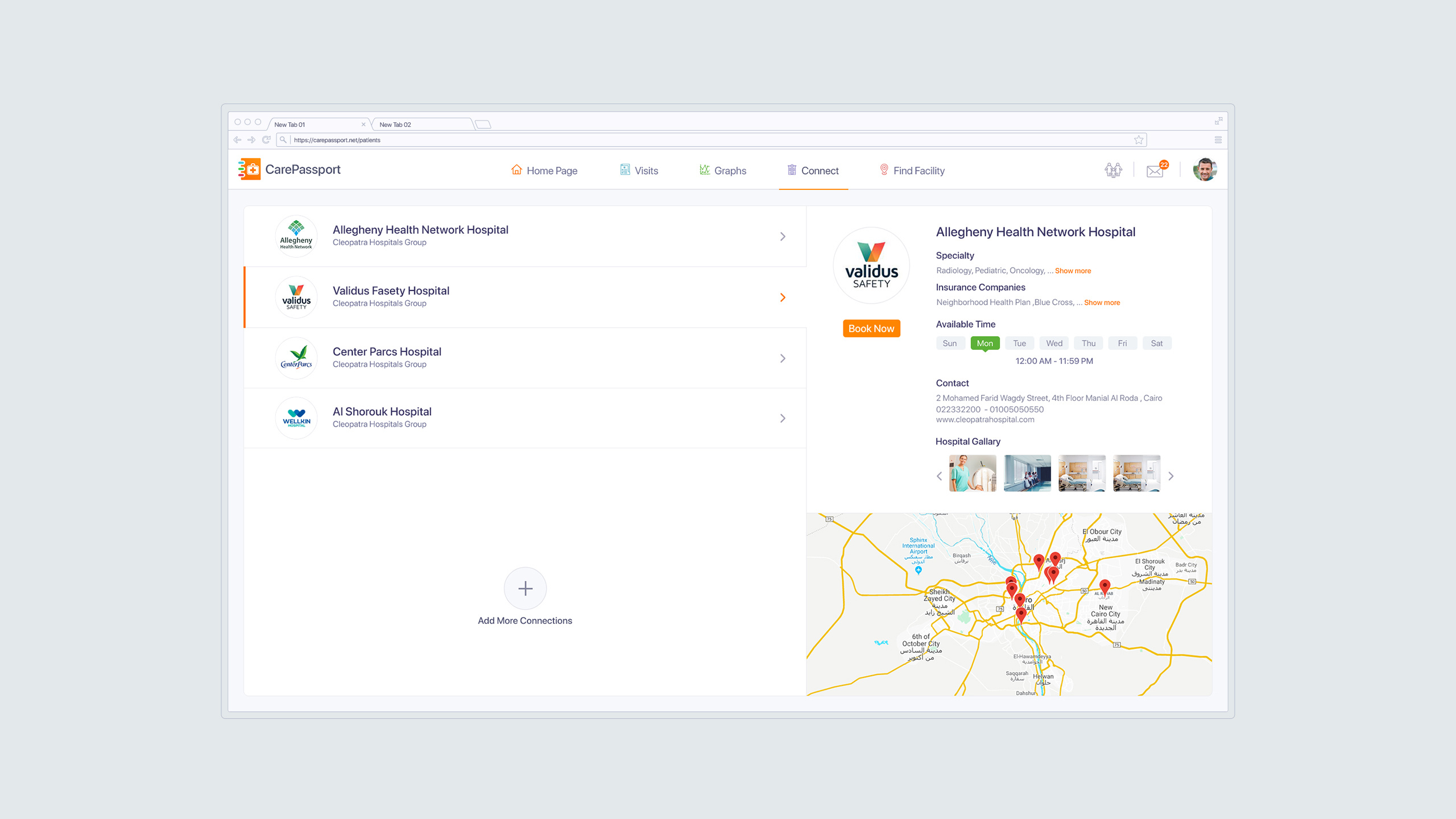Click the Allegheny Health Network Hospital detail title
Screen dimensions: 1456x819
point(1036,232)
